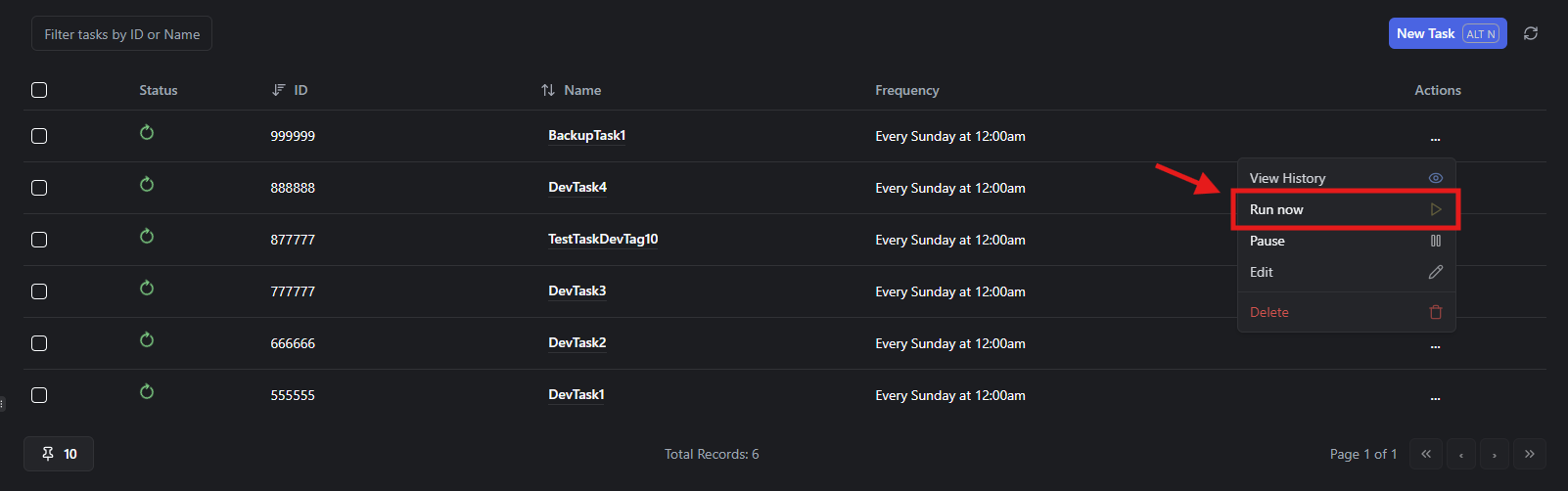Click the Filter tasks by ID or Name field

click(122, 34)
